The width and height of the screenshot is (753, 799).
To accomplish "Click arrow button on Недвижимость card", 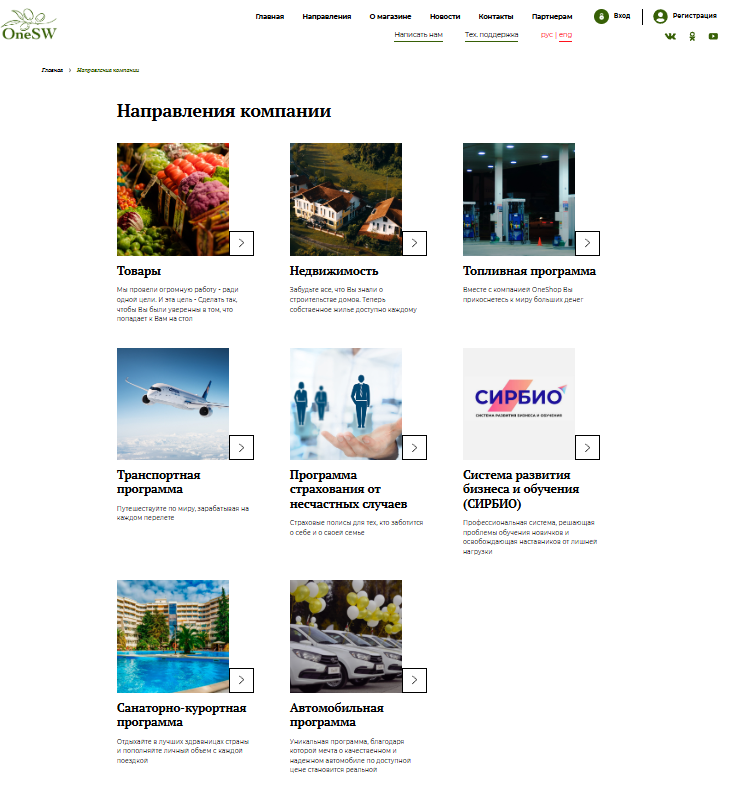I will (414, 243).
